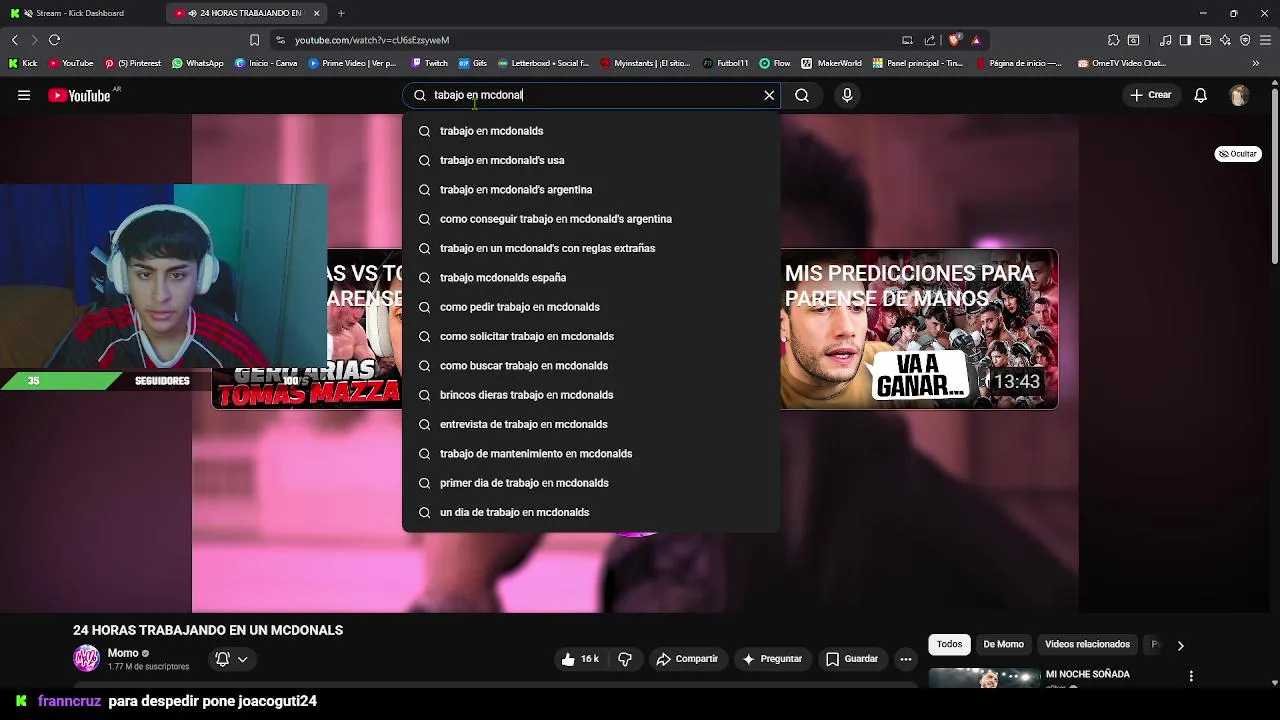The width and height of the screenshot is (1280, 720).
Task: Open the WhatsApp bookmark
Action: point(197,63)
